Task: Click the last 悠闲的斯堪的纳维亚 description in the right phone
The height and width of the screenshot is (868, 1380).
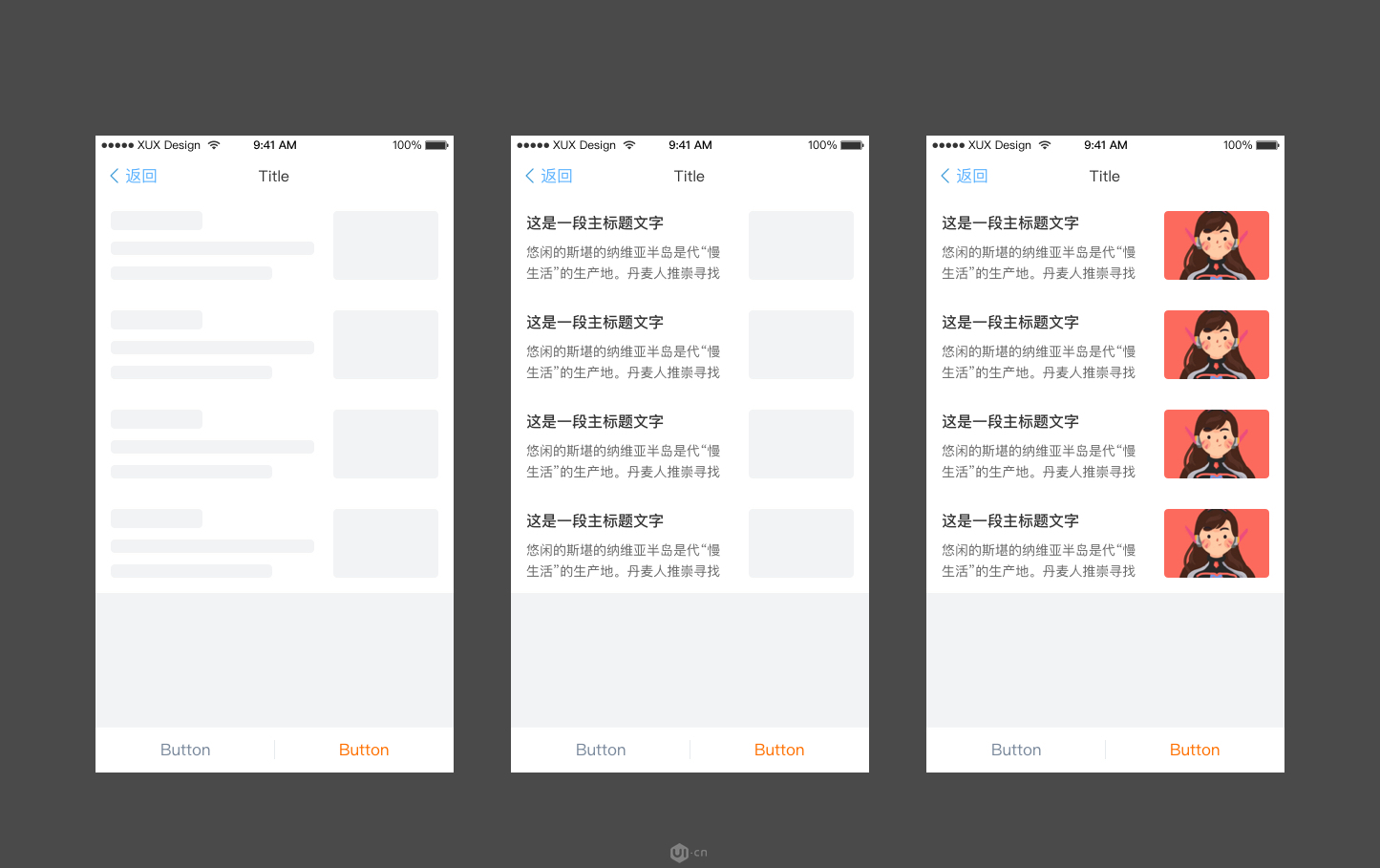Action: click(x=1039, y=561)
